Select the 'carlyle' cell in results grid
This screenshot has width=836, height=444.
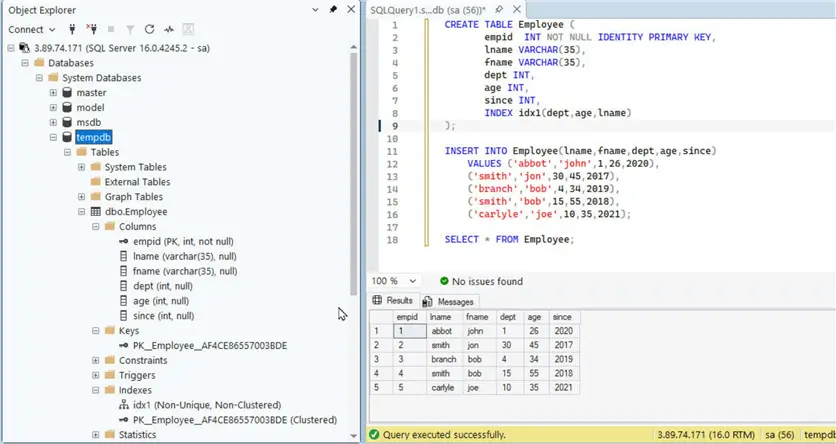point(445,388)
